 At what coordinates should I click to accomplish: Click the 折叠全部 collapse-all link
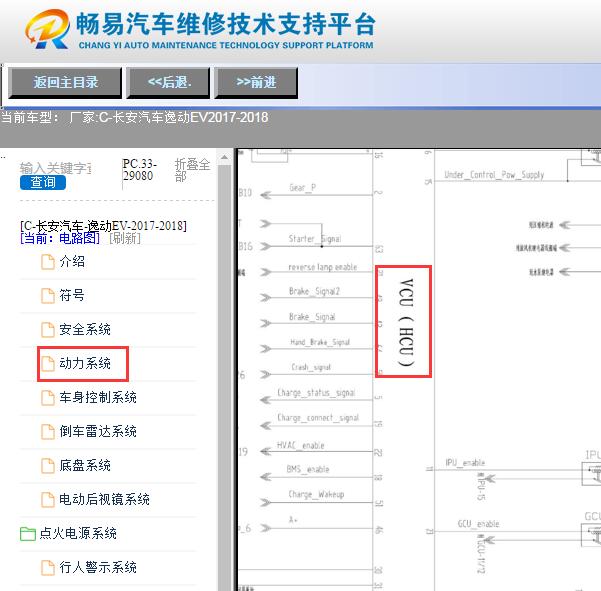(192, 170)
